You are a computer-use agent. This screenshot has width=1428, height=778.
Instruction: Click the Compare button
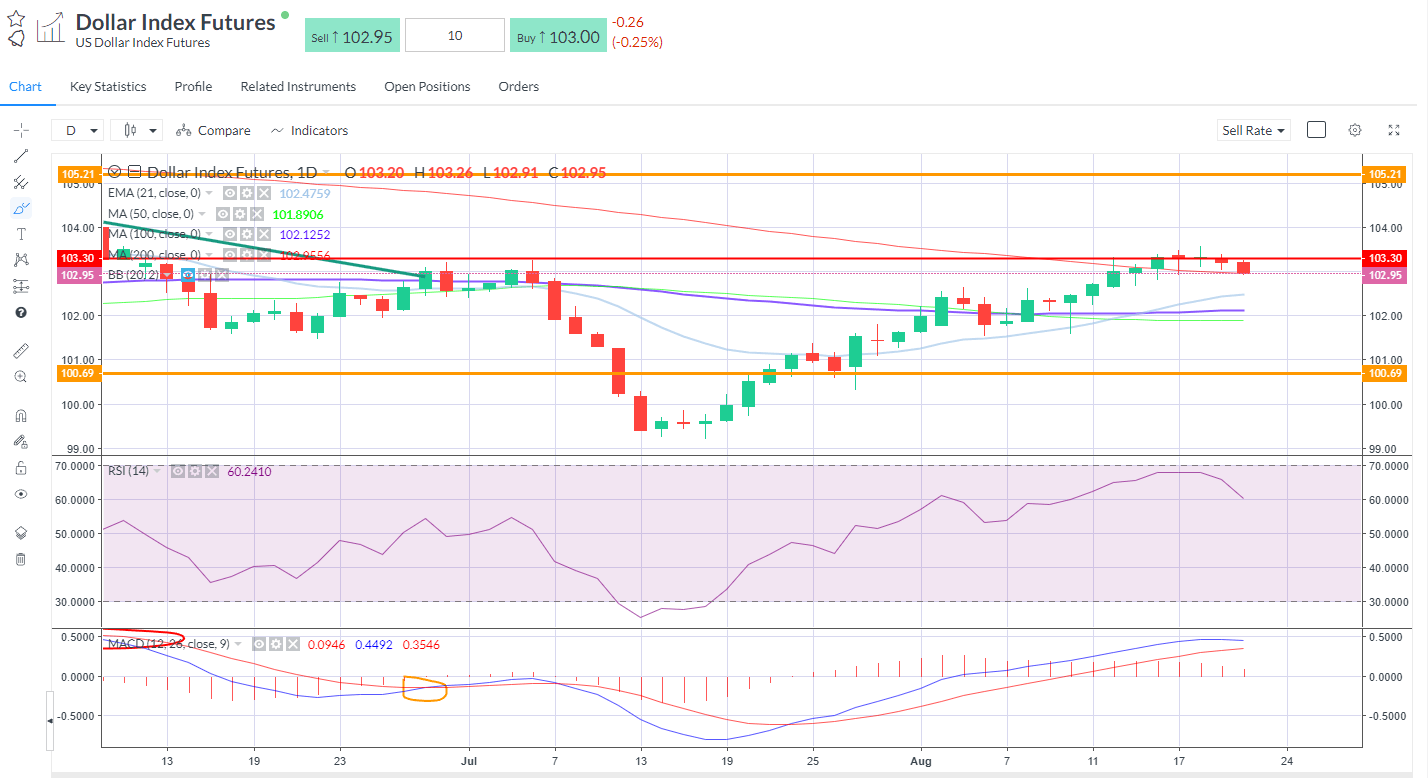[x=212, y=130]
